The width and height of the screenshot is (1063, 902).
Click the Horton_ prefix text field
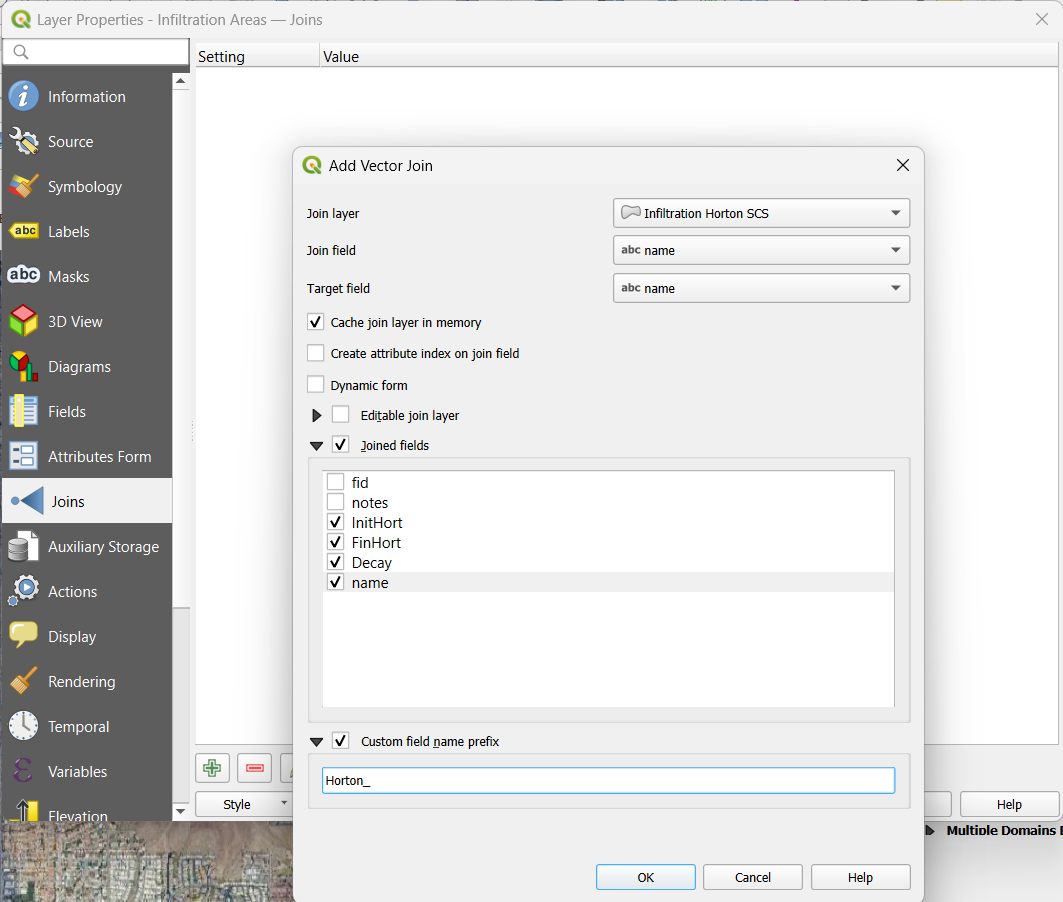[x=608, y=781]
